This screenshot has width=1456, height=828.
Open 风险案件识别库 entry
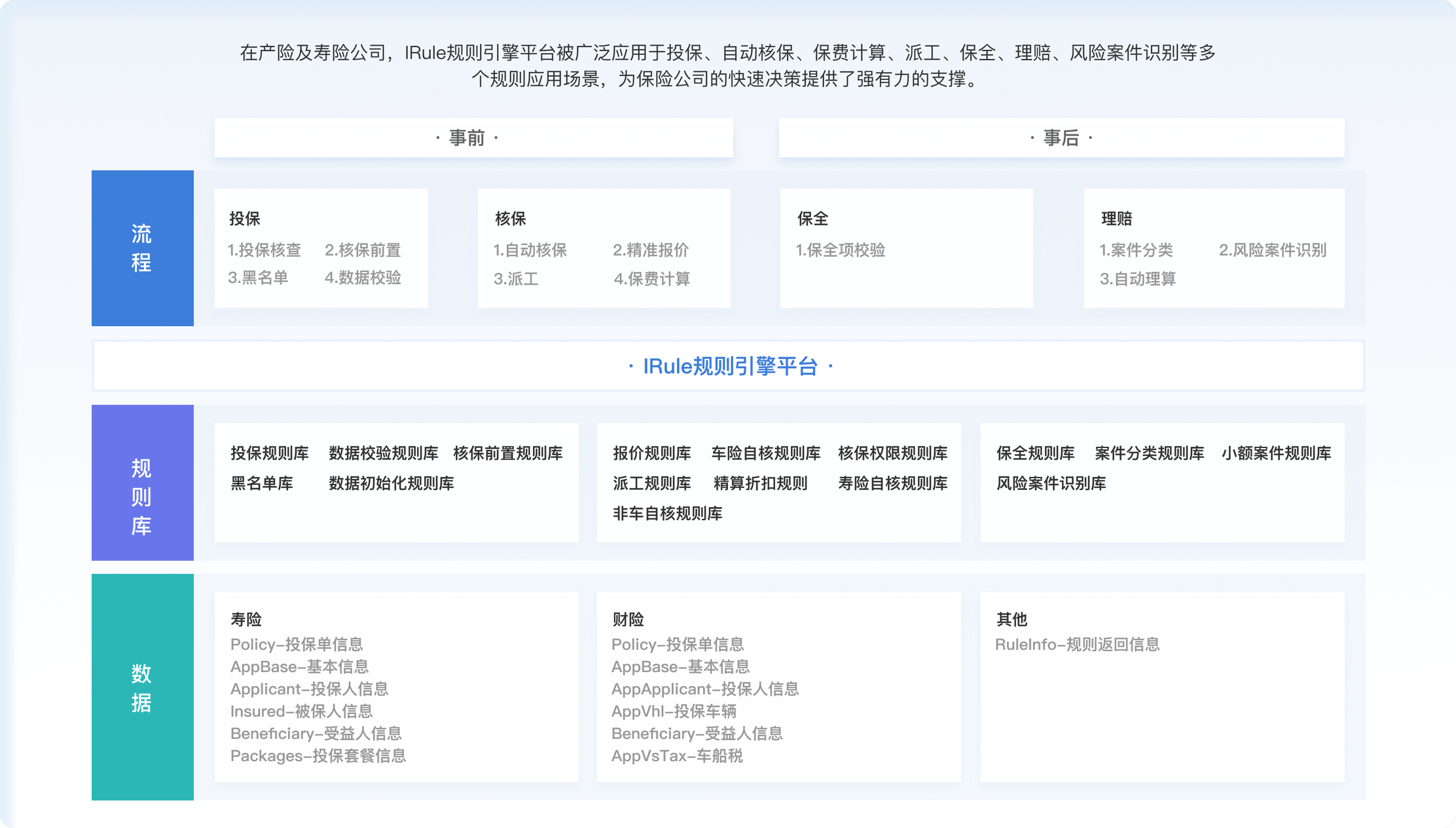click(x=1051, y=483)
